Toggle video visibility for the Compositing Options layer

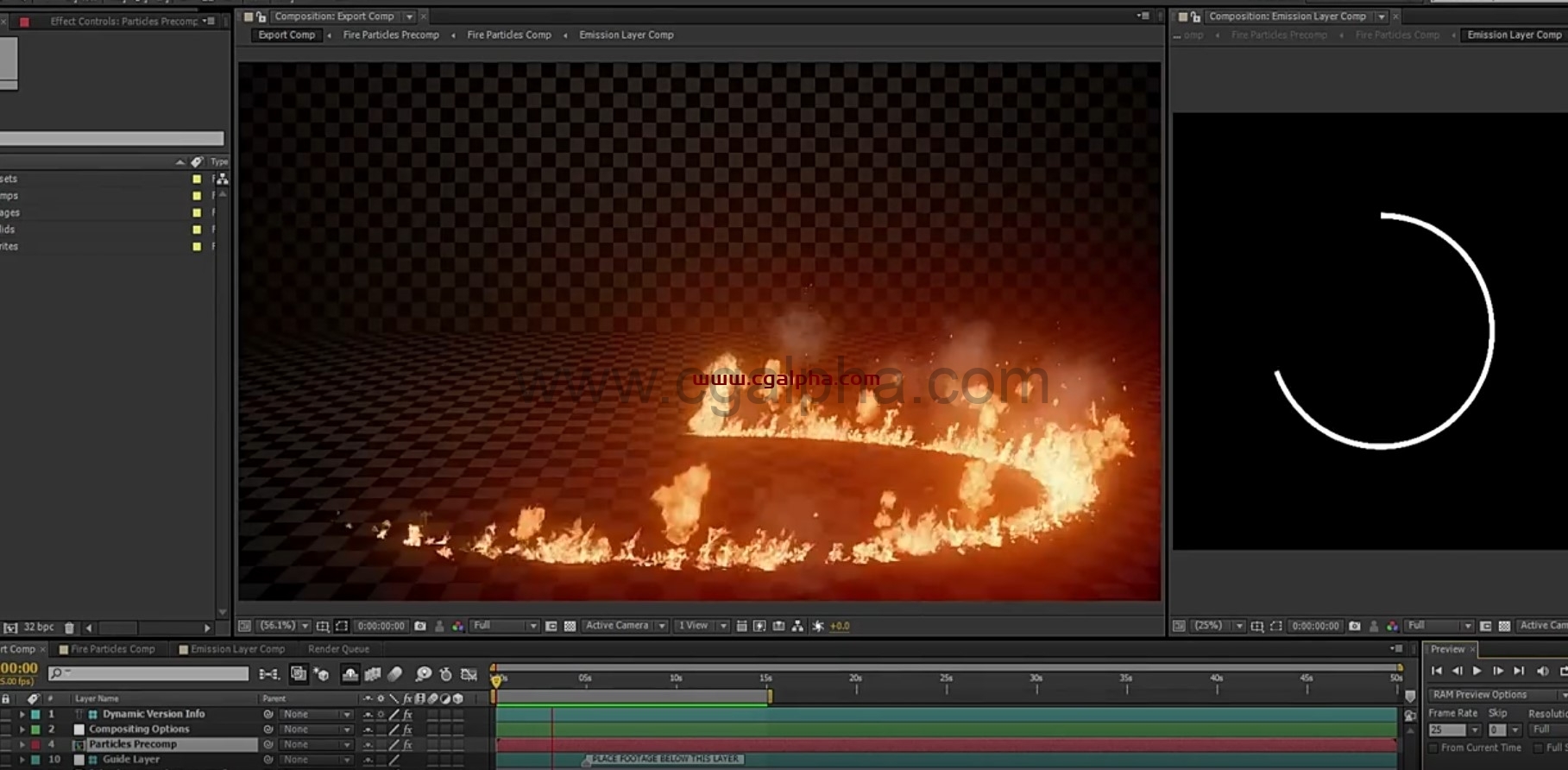point(6,729)
